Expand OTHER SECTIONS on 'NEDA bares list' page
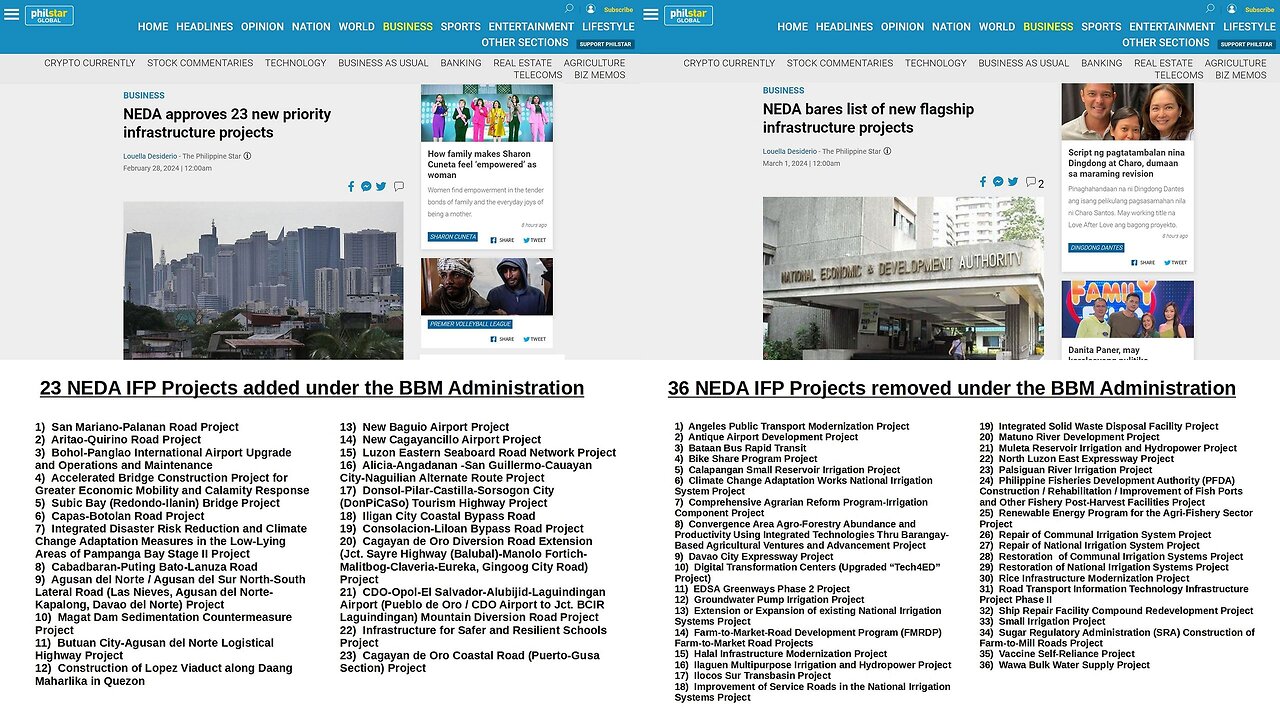The height and width of the screenshot is (720, 1280). tap(1166, 43)
